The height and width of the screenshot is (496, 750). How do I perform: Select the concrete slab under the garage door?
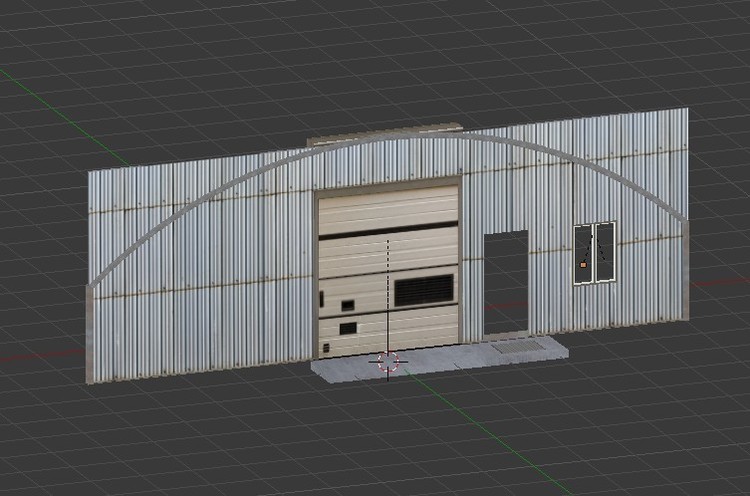coord(440,358)
